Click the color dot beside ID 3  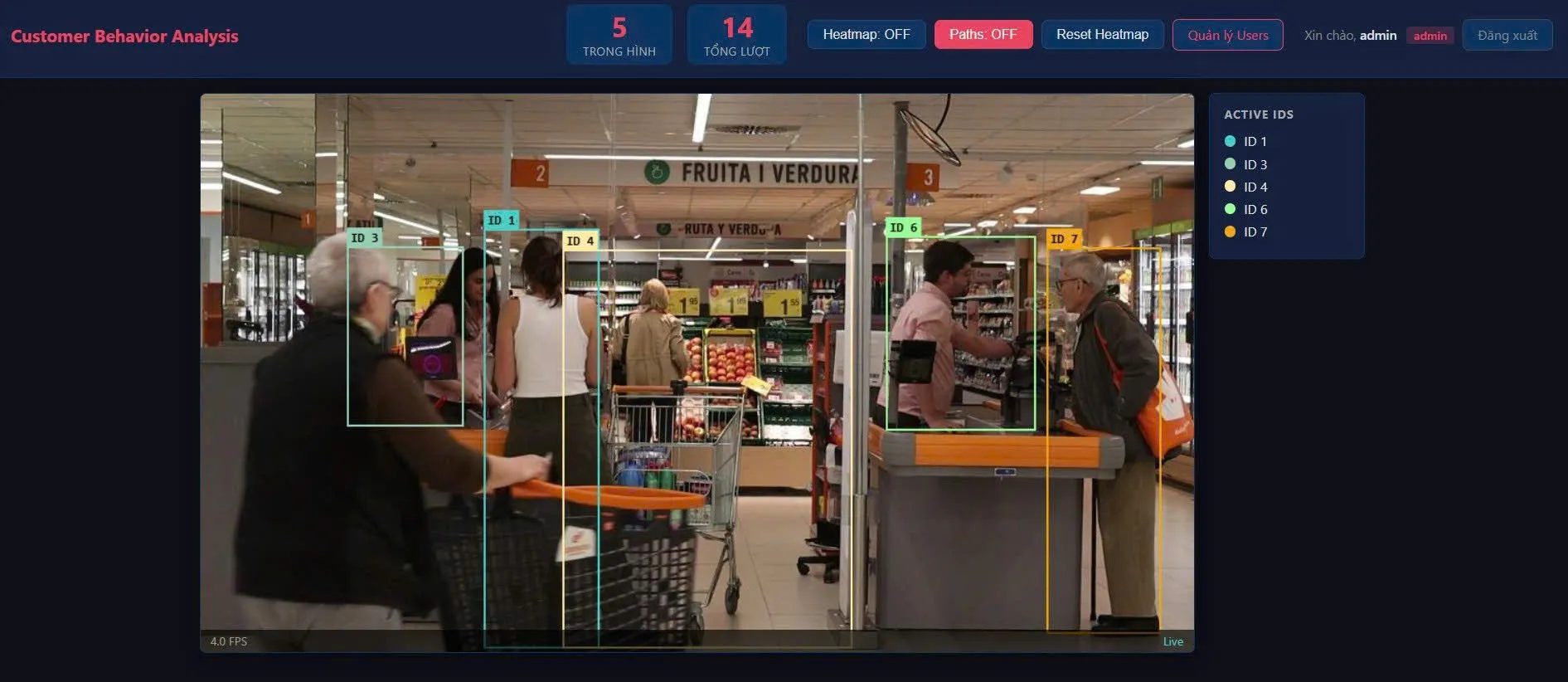coord(1231,163)
